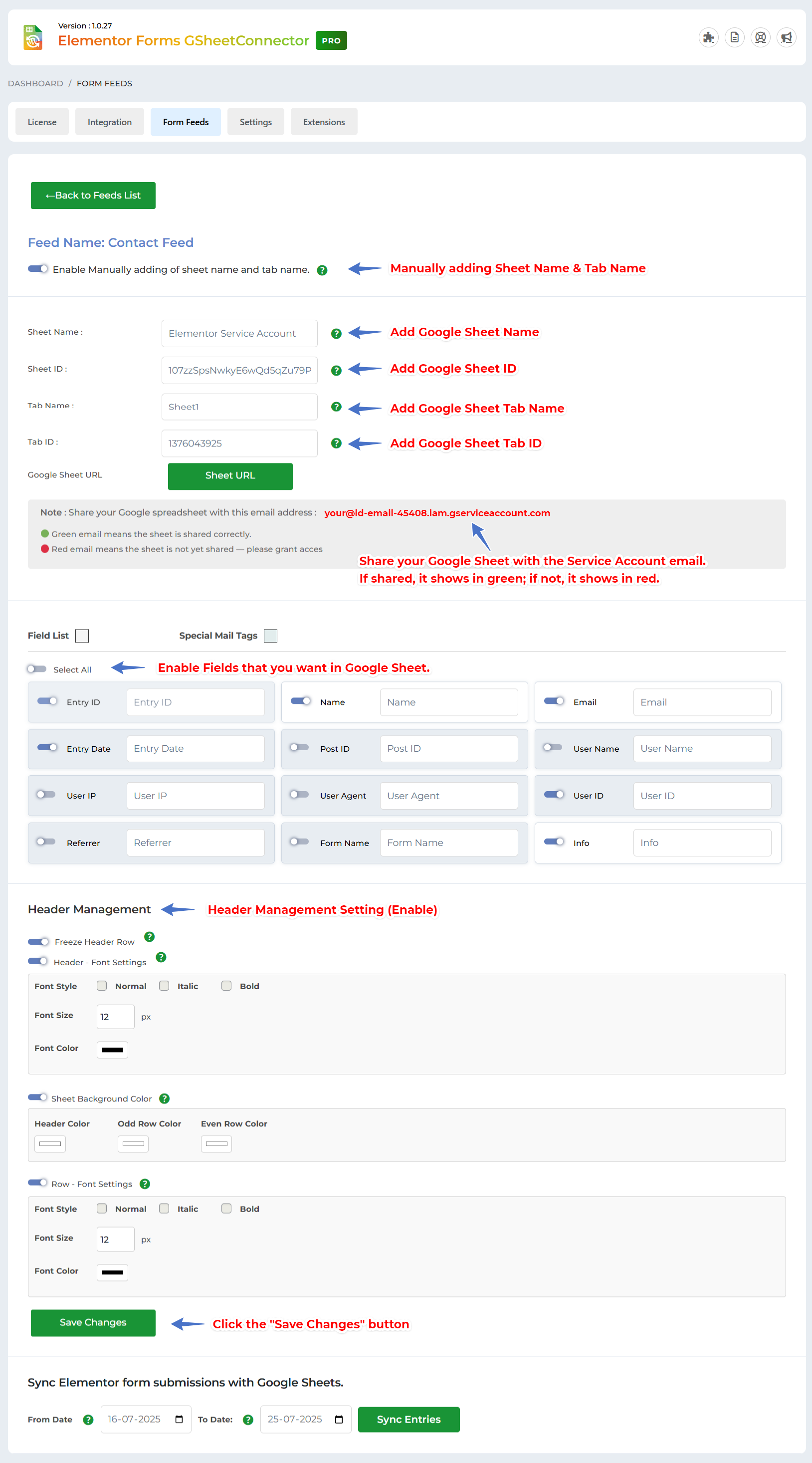
Task: Toggle the Post ID field switch
Action: (299, 747)
